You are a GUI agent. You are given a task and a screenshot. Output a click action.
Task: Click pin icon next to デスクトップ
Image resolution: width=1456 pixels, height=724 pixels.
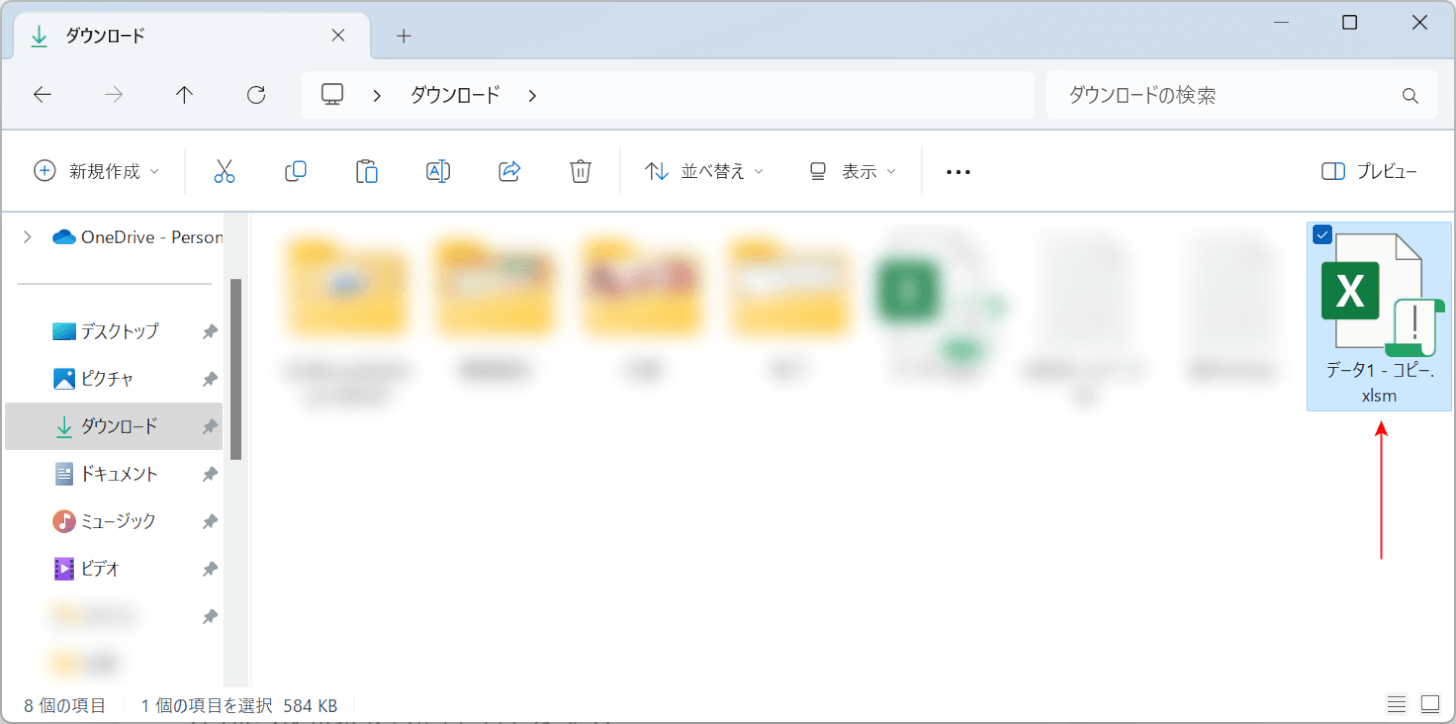pos(210,332)
